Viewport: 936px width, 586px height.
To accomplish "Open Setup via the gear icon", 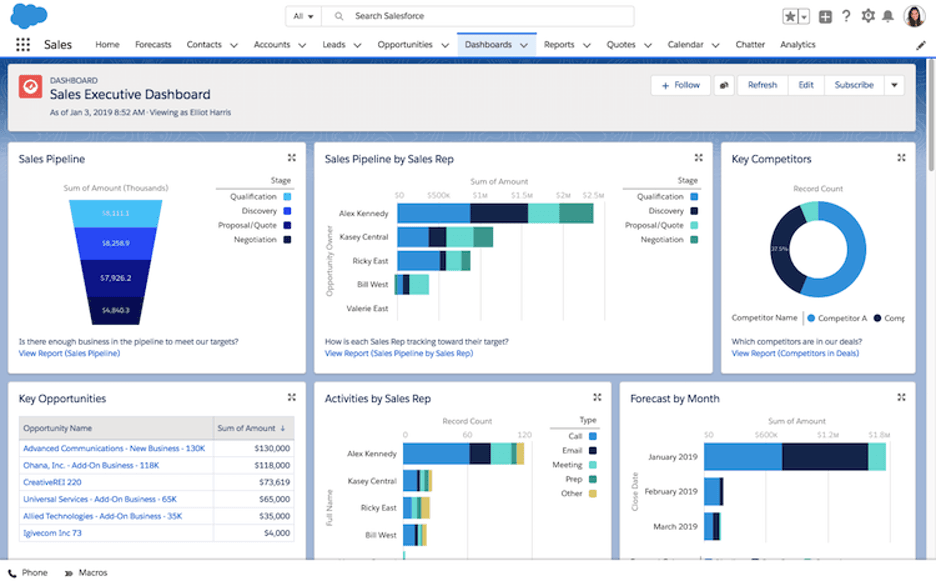I will 867,15.
